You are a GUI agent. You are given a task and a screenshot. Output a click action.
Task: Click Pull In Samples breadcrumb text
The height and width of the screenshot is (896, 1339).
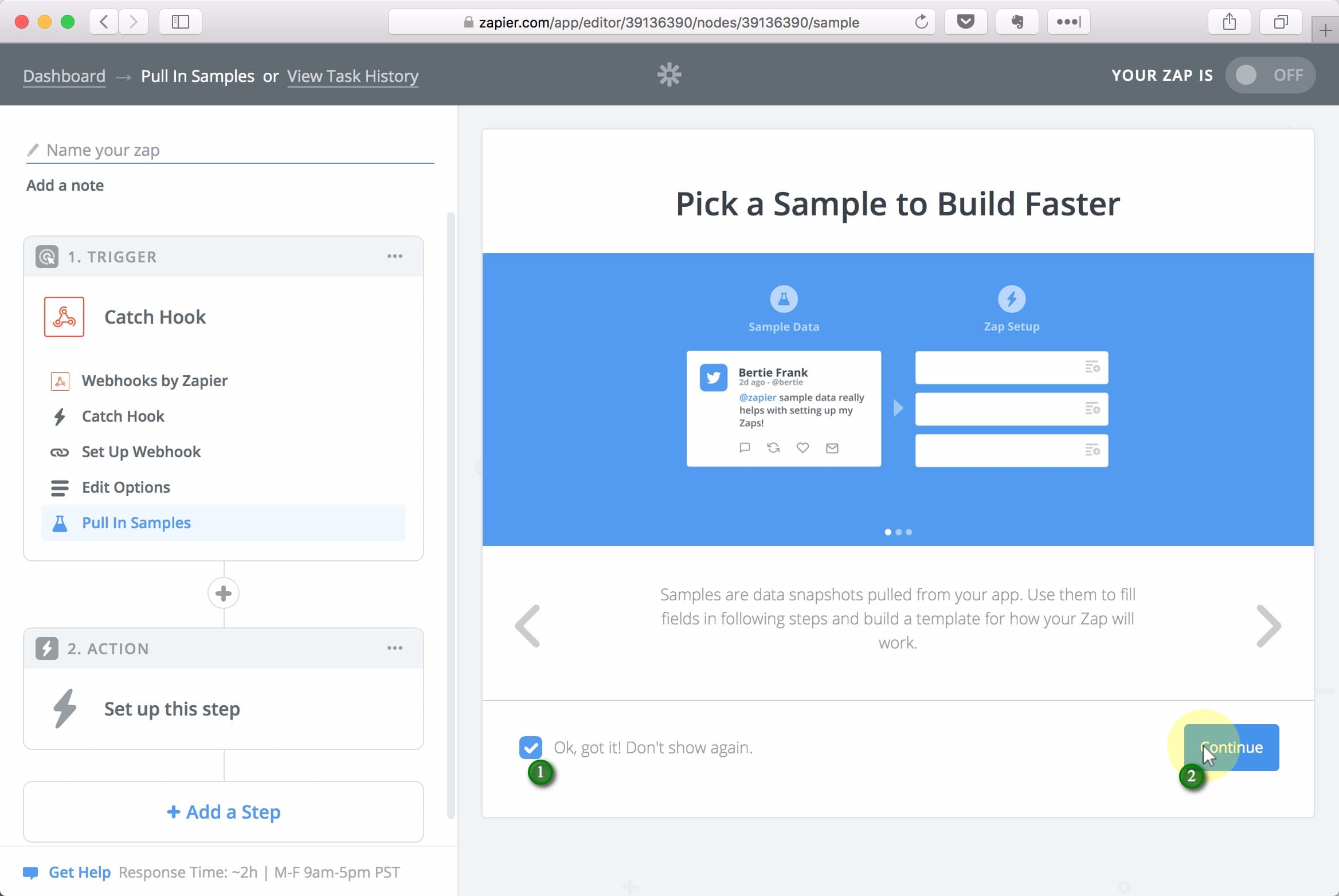[198, 76]
